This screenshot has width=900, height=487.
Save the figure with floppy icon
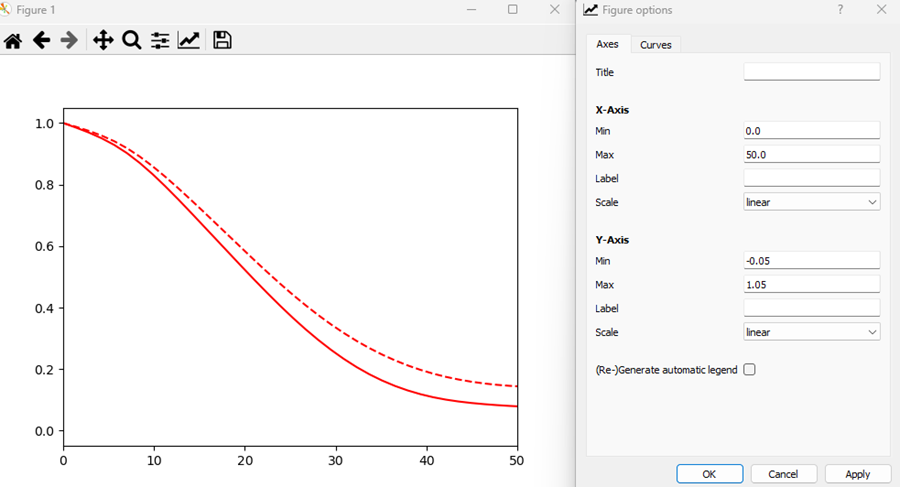tap(222, 40)
